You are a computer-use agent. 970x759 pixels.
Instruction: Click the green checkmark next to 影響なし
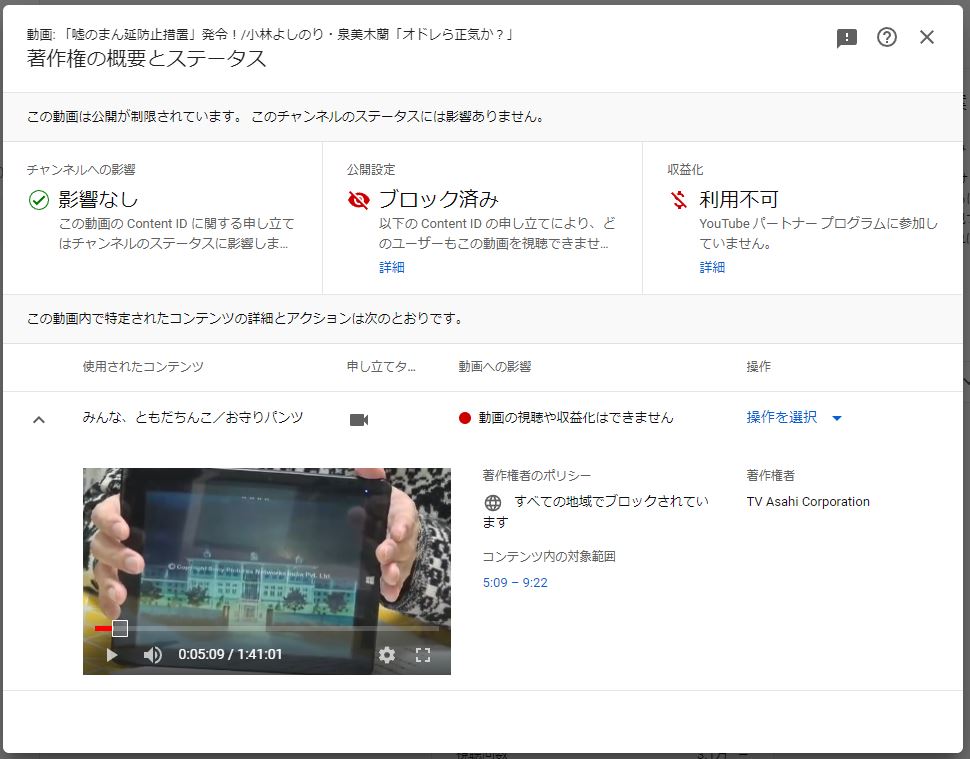pyautogui.click(x=39, y=200)
